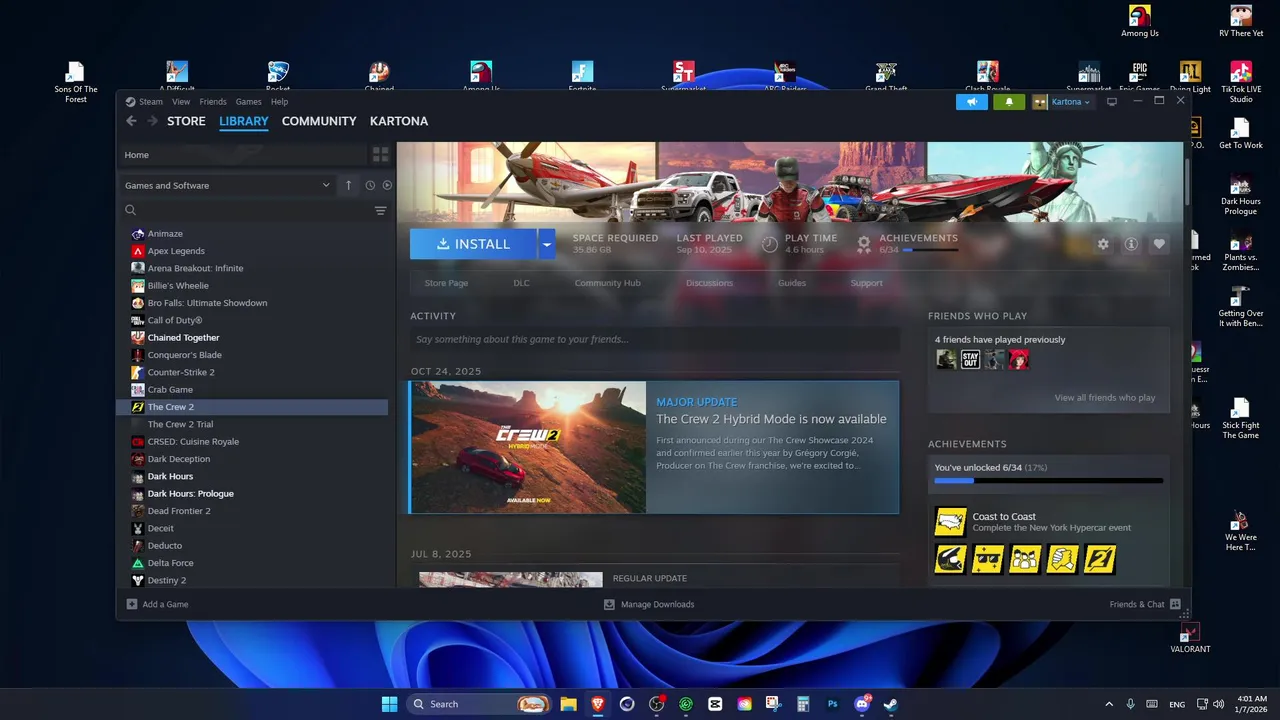
Task: Go back using the Steam back arrow
Action: coord(131,121)
